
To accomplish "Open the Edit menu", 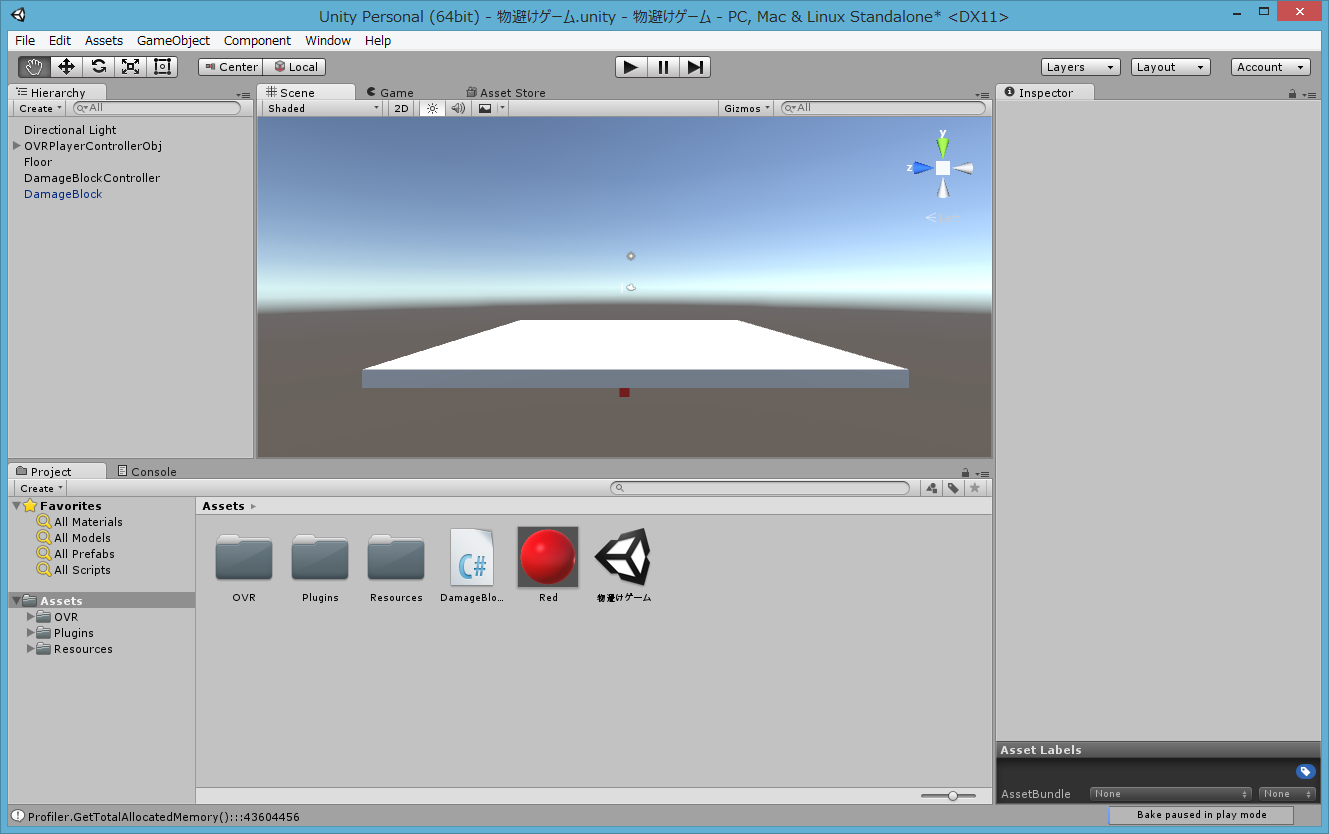I will 60,41.
